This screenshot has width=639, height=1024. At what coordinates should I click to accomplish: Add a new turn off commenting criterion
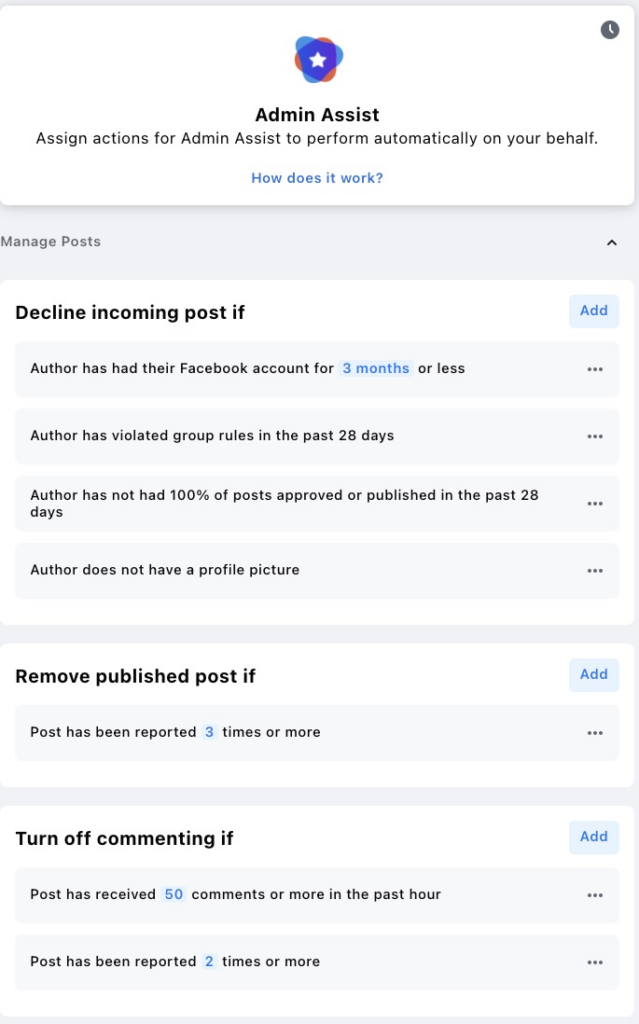click(593, 837)
